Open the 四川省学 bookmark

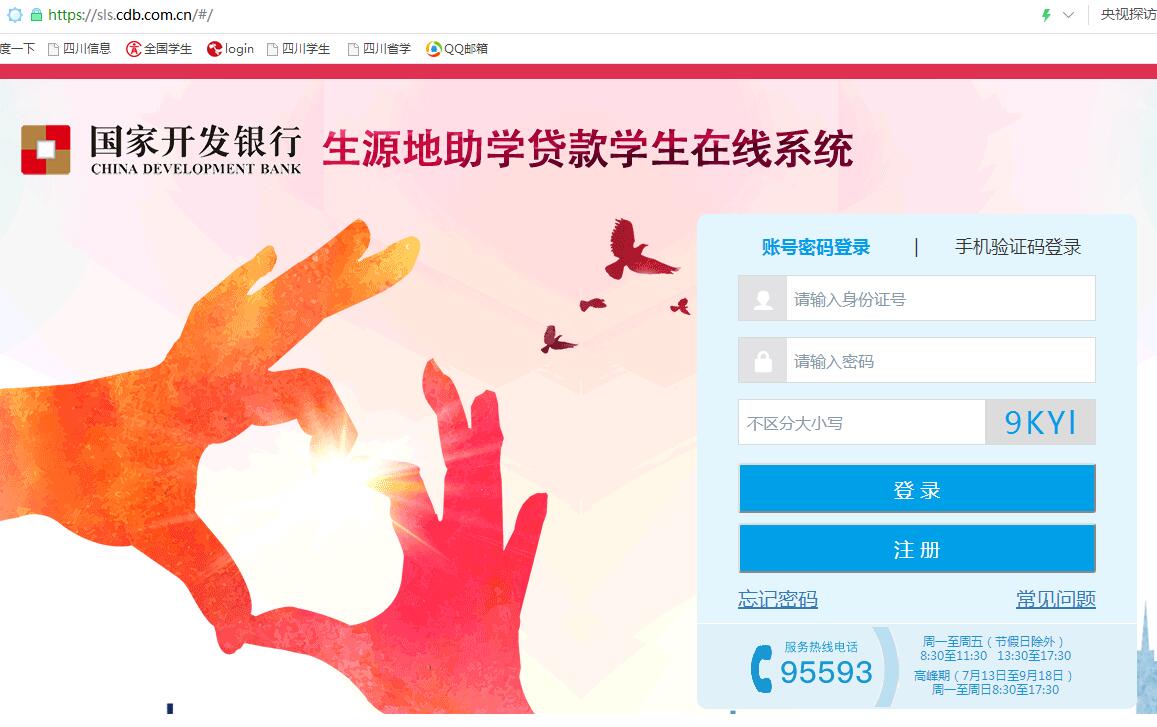coord(379,49)
